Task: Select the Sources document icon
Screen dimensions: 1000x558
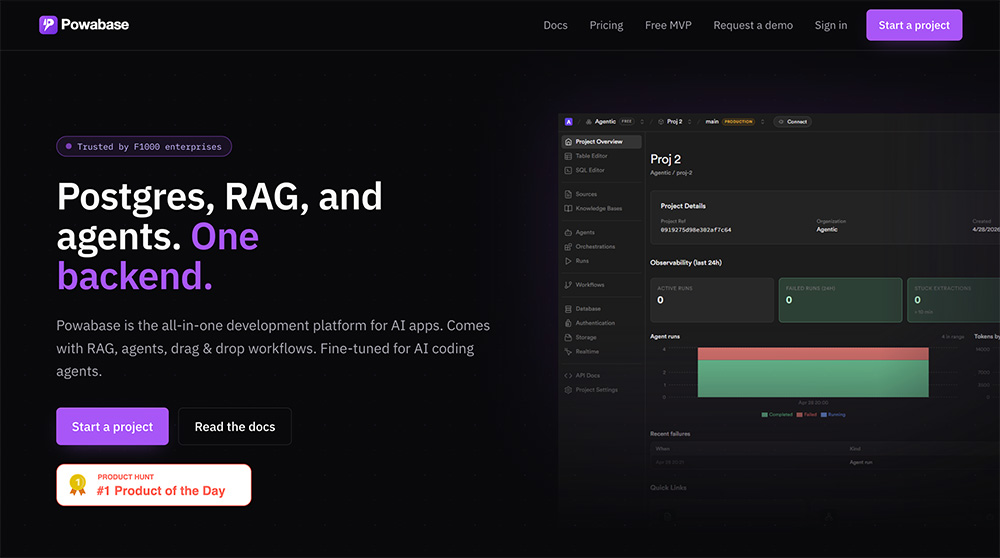Action: pyautogui.click(x=568, y=194)
